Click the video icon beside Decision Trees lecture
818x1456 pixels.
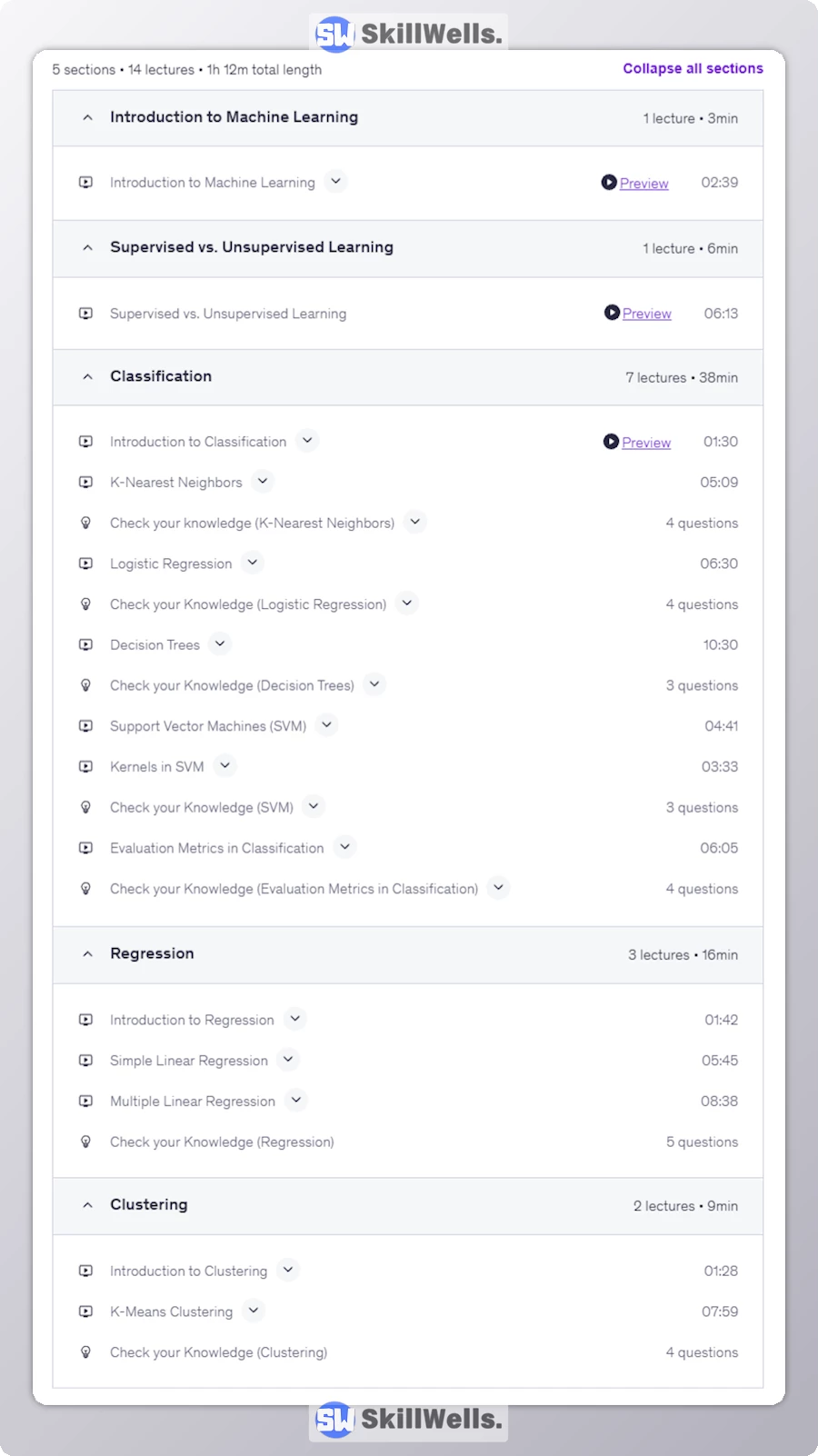pos(85,645)
